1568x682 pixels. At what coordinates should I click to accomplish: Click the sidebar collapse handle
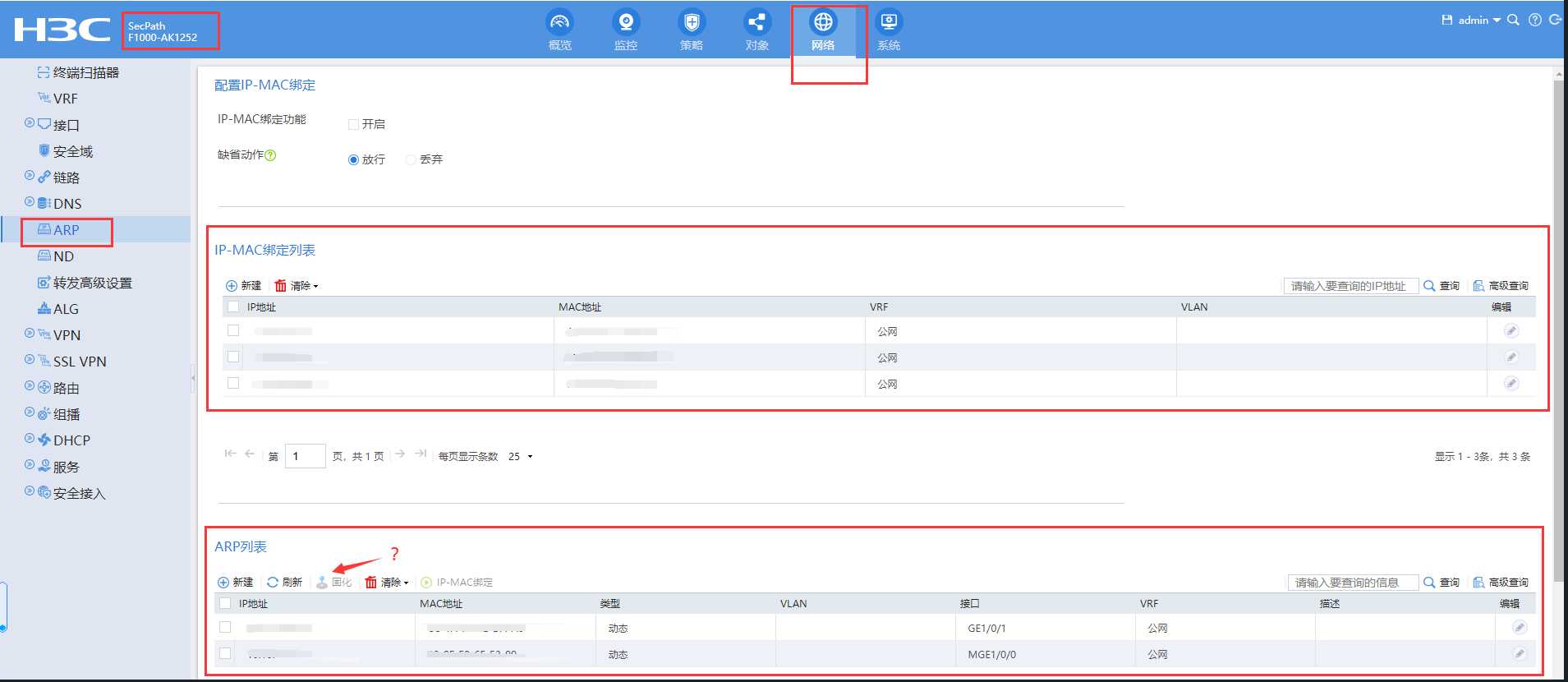tap(193, 378)
